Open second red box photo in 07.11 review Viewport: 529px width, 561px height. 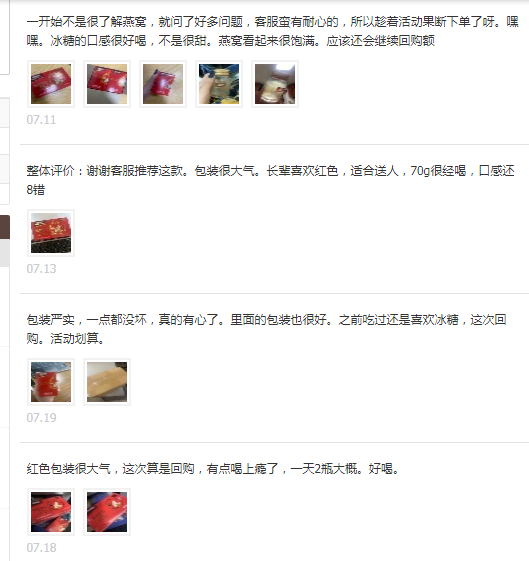(107, 84)
